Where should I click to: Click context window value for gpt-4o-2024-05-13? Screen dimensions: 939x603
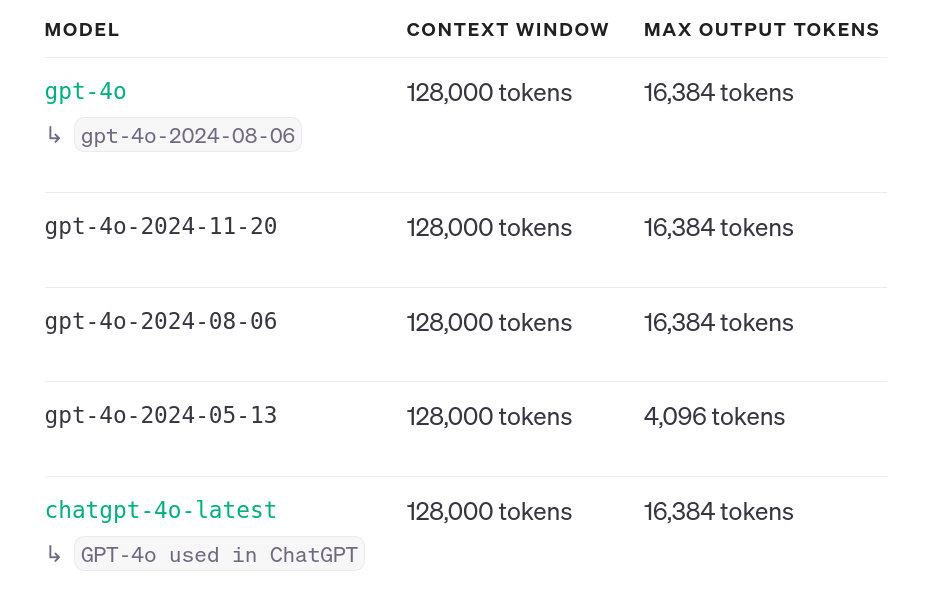[x=489, y=417]
